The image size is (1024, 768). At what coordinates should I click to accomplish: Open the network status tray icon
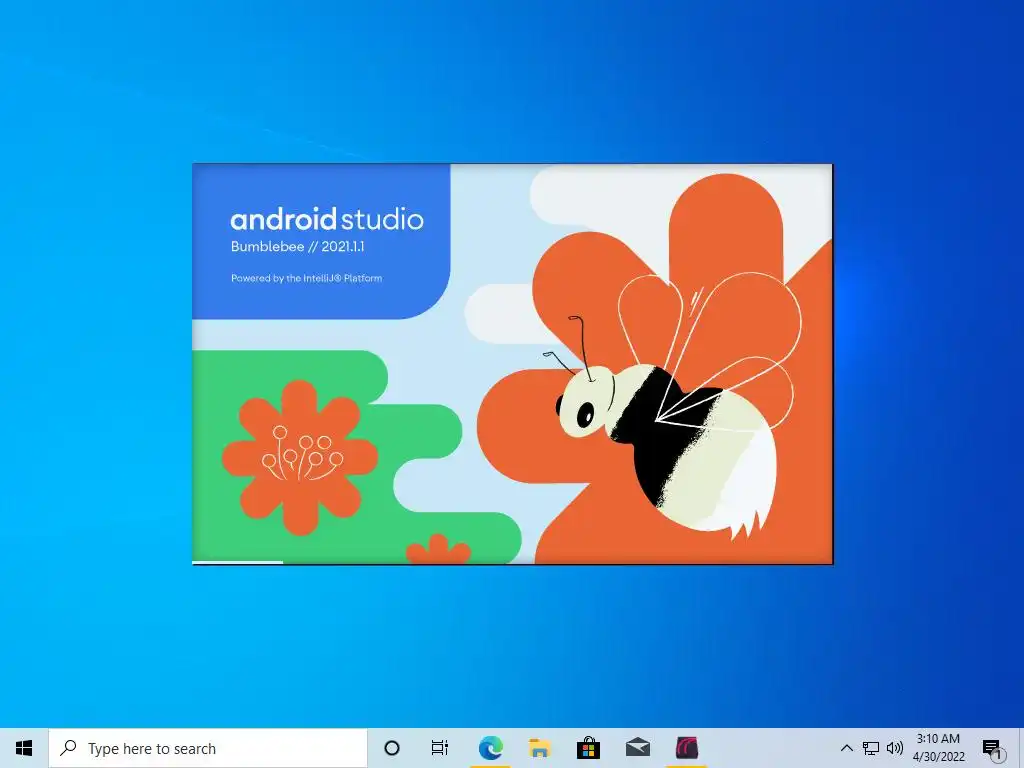(x=871, y=748)
